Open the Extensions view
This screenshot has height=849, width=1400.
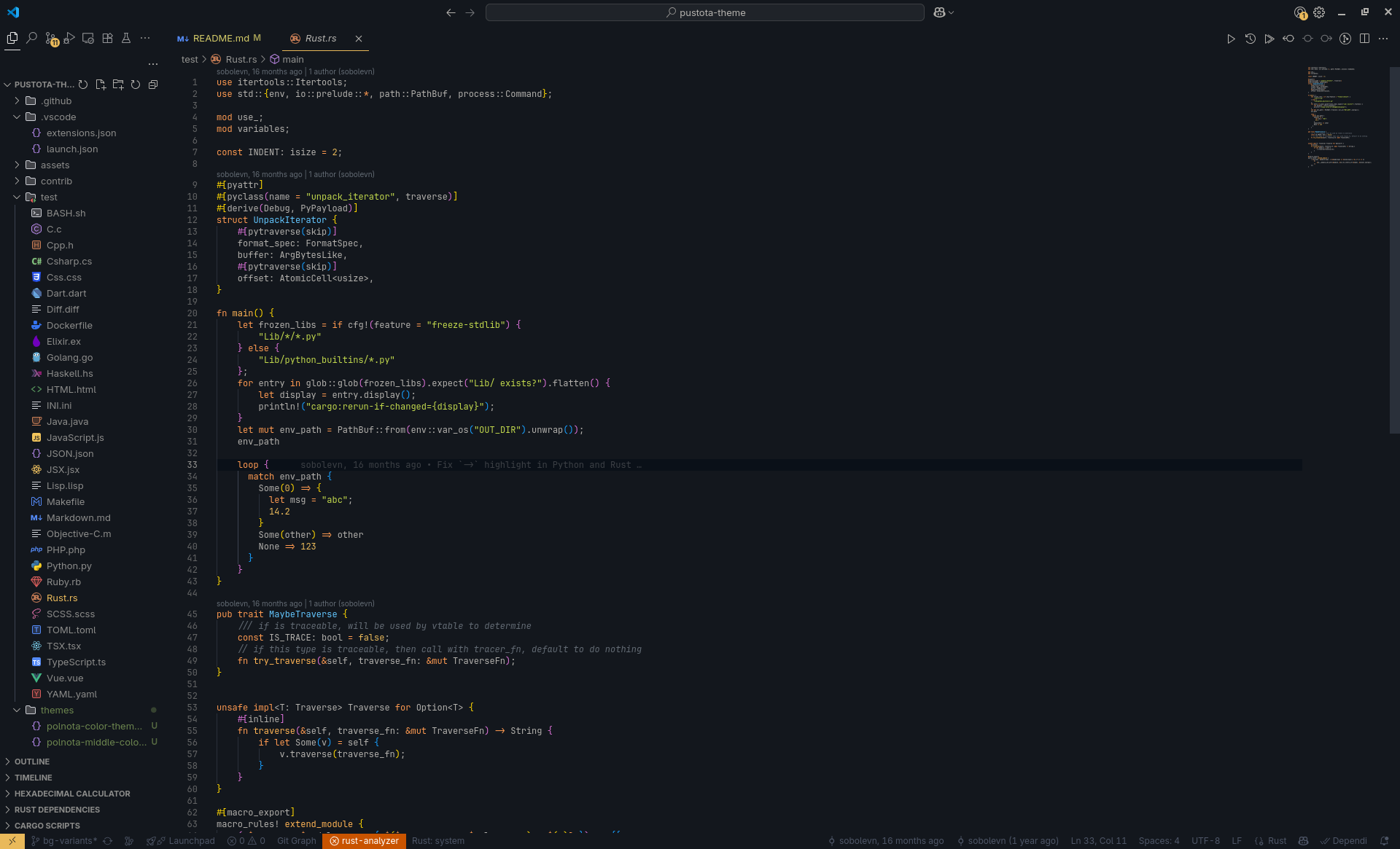107,39
